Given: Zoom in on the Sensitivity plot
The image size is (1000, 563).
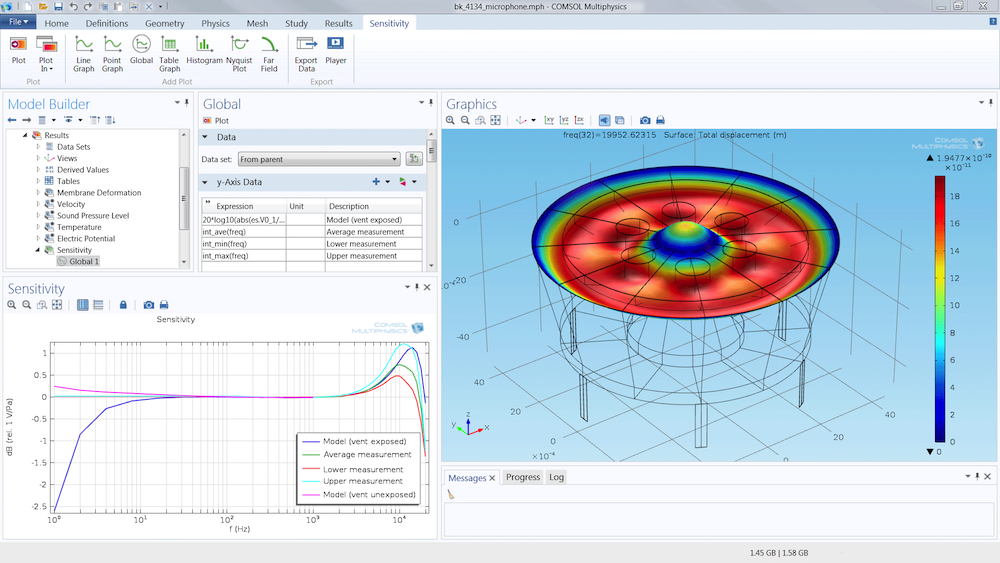Looking at the screenshot, I should click(x=13, y=305).
